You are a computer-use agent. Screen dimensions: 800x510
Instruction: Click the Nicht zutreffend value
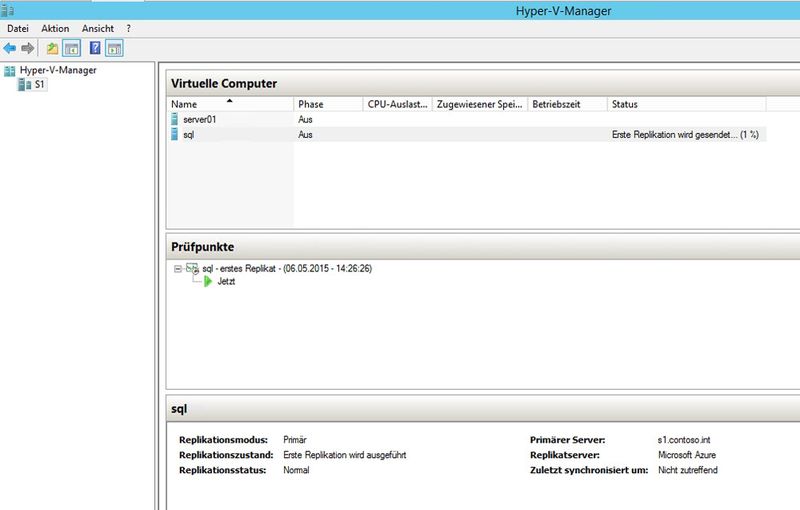[x=688, y=470]
